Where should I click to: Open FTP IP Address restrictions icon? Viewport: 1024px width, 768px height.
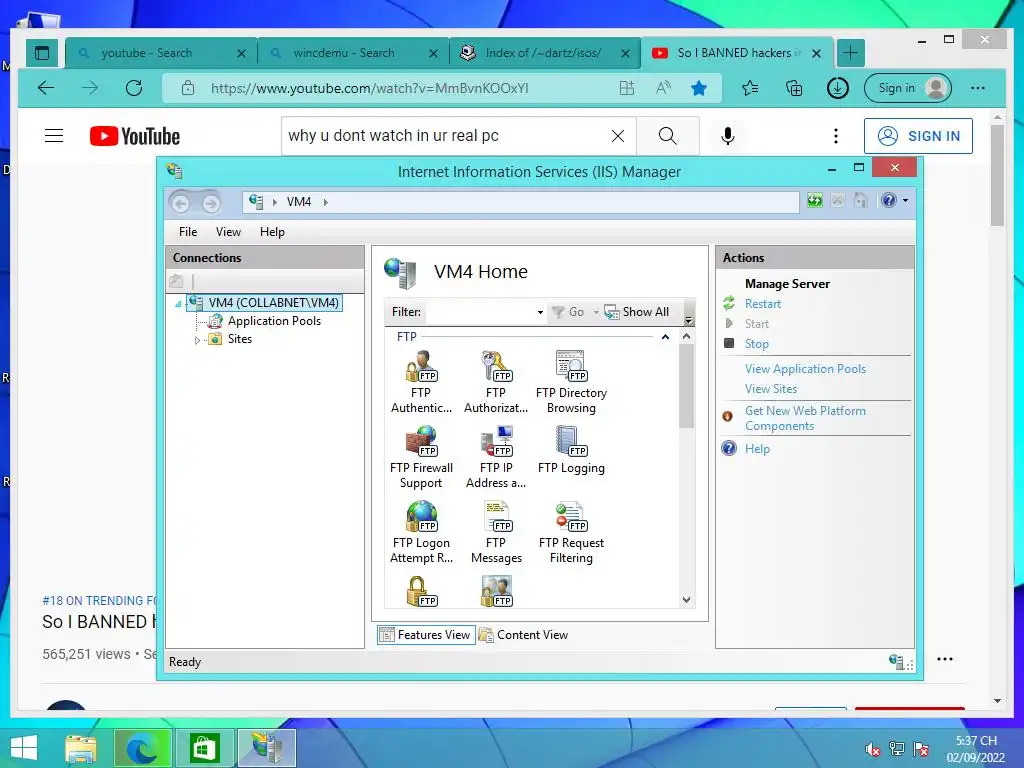(x=496, y=458)
